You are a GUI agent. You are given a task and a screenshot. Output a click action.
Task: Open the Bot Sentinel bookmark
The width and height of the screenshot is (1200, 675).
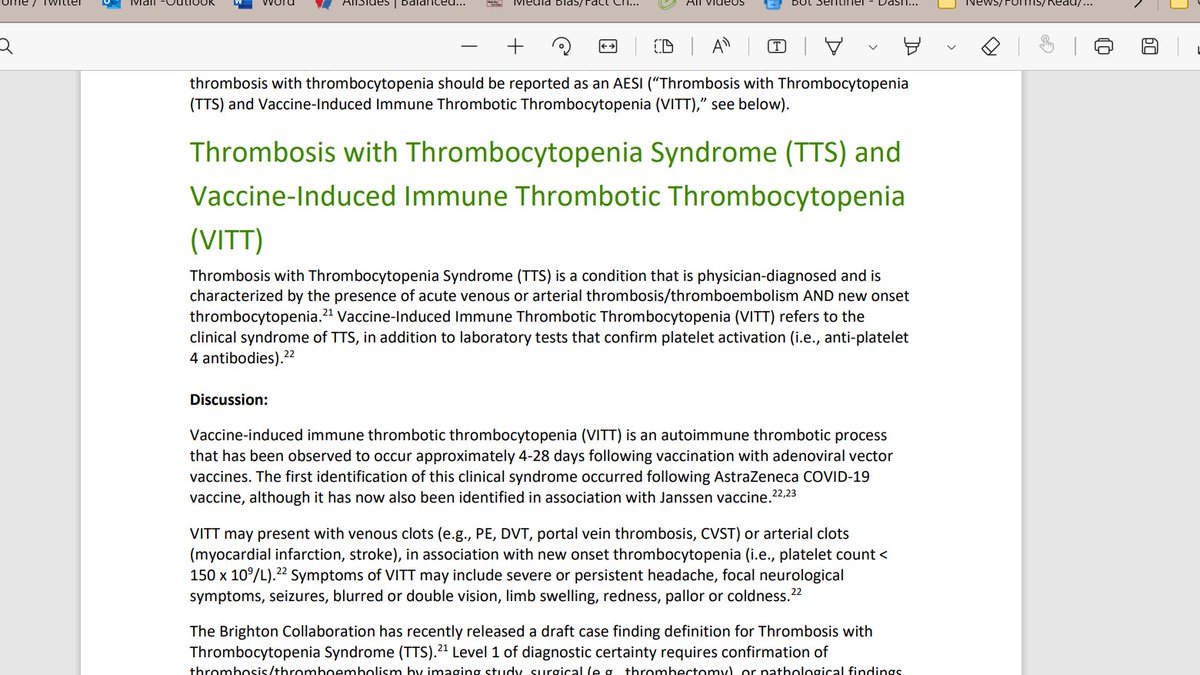(x=841, y=4)
